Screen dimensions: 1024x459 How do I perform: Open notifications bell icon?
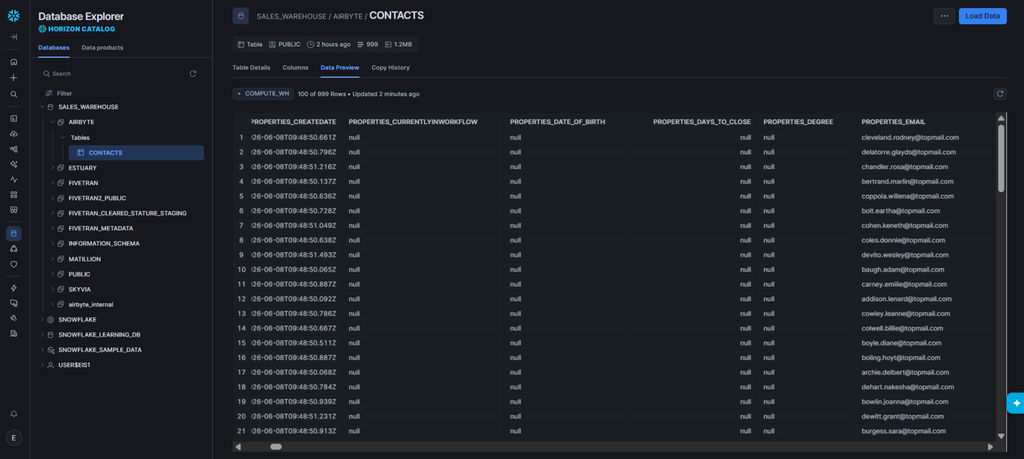(14, 414)
